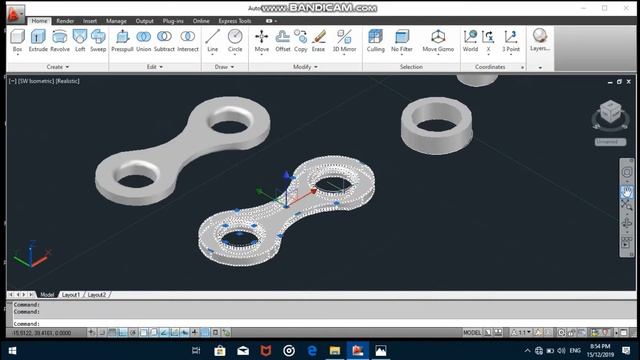Image resolution: width=640 pixels, height=360 pixels.
Task: Open the SW Isometric view controls menu
Action: click(36, 81)
